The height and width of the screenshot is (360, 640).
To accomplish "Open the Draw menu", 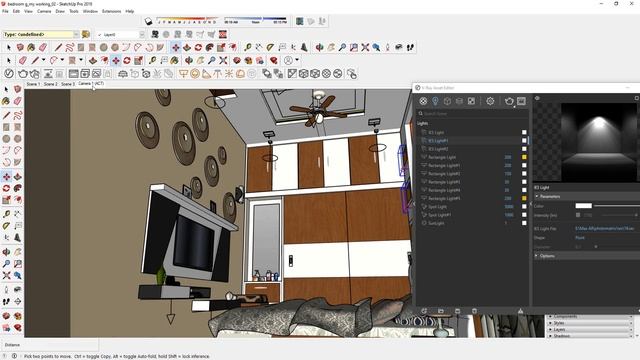I will click(60, 11).
